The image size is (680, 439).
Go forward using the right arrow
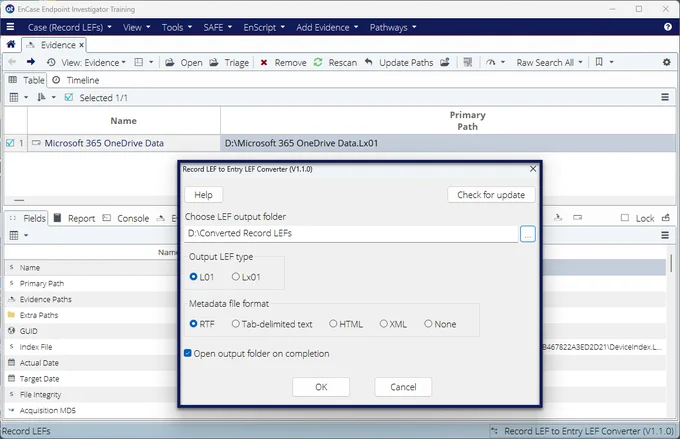30,62
